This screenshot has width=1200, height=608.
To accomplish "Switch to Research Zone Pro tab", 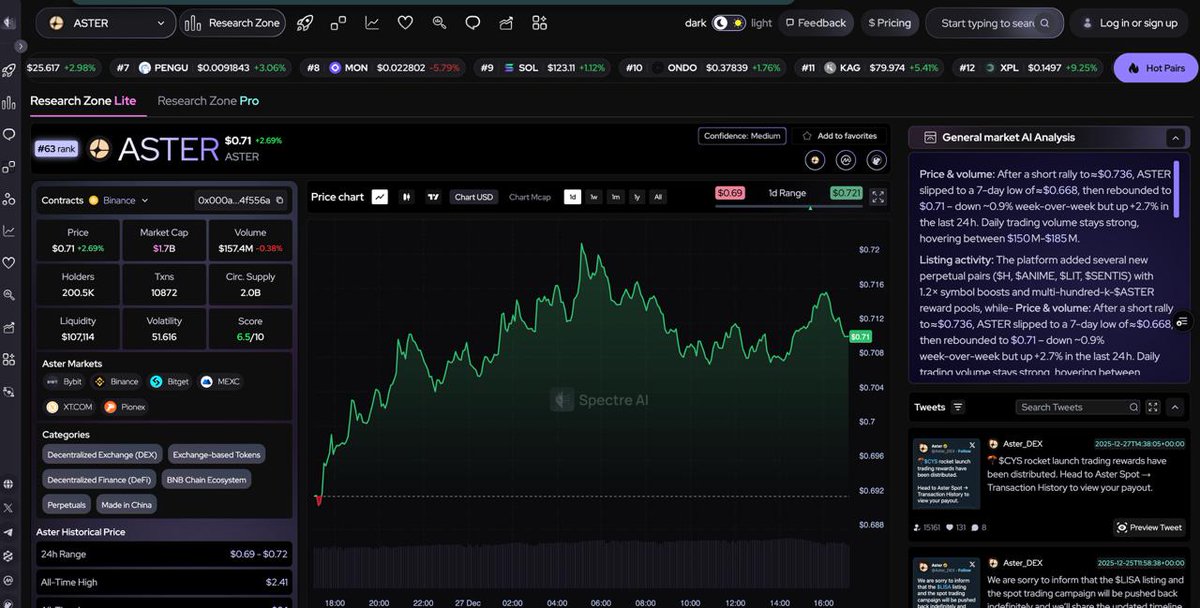I will click(x=208, y=101).
